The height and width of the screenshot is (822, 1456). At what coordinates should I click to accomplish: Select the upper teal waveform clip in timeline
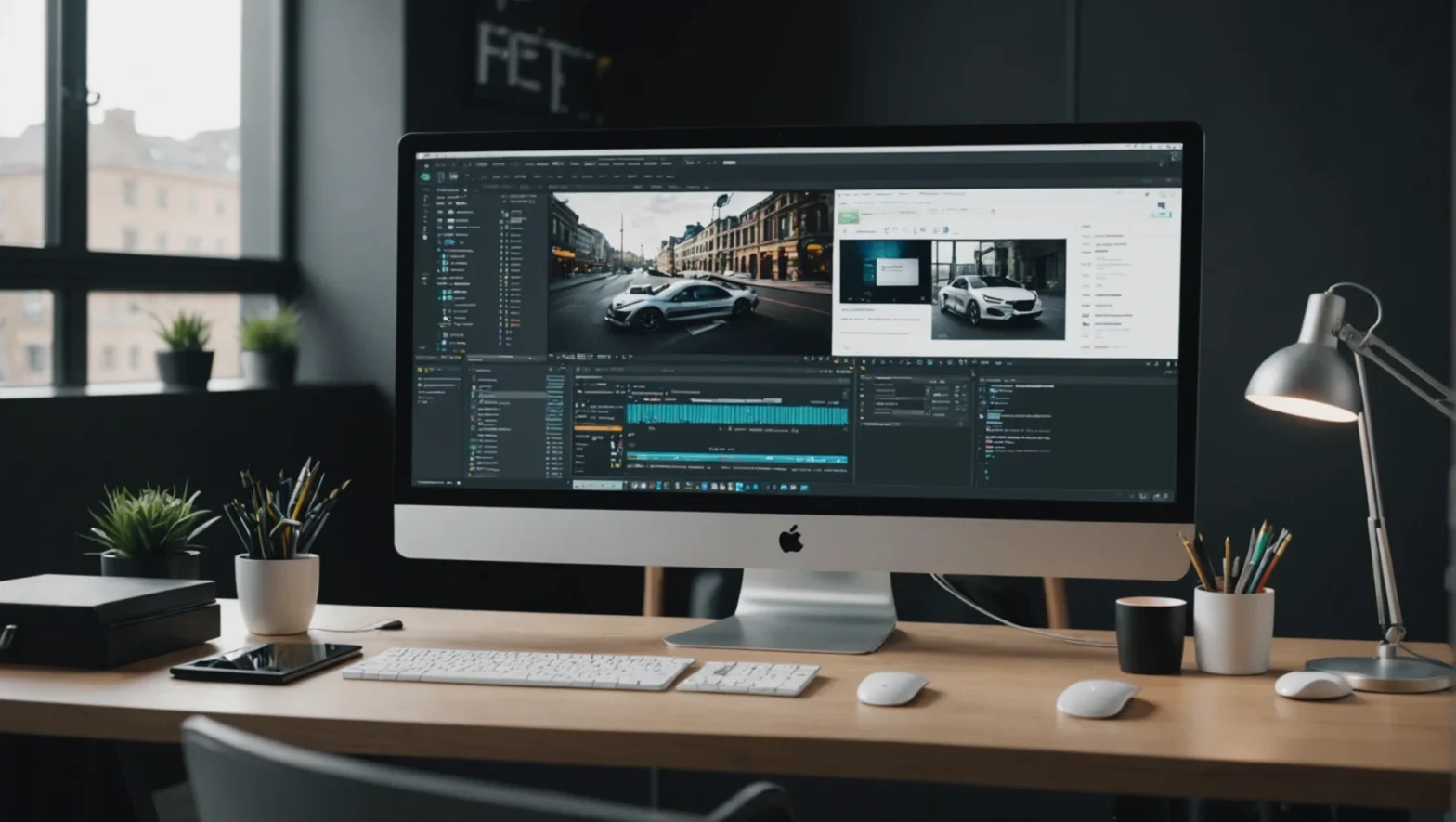[737, 414]
